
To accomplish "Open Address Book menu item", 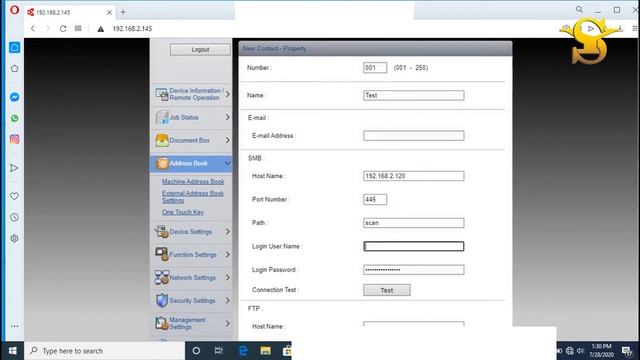I will pos(191,163).
